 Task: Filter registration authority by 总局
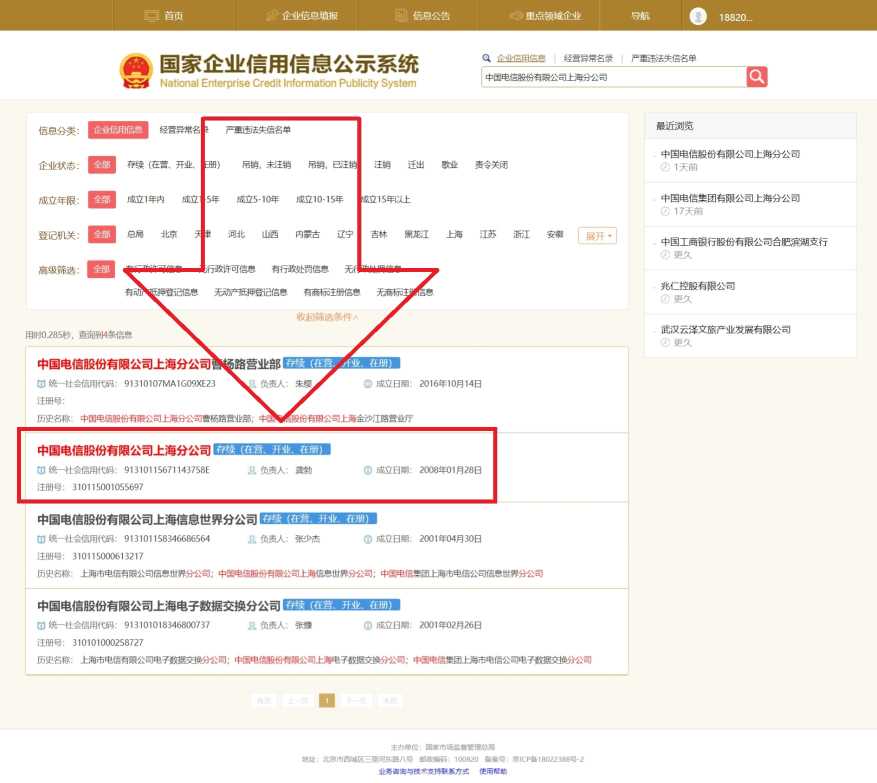point(135,234)
